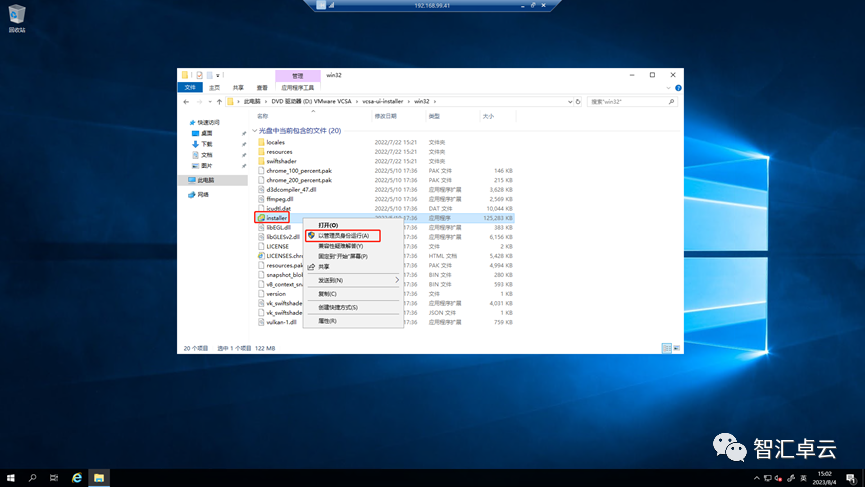Refresh the current folder view
Viewport: 865px width, 487px height.
tap(578, 101)
